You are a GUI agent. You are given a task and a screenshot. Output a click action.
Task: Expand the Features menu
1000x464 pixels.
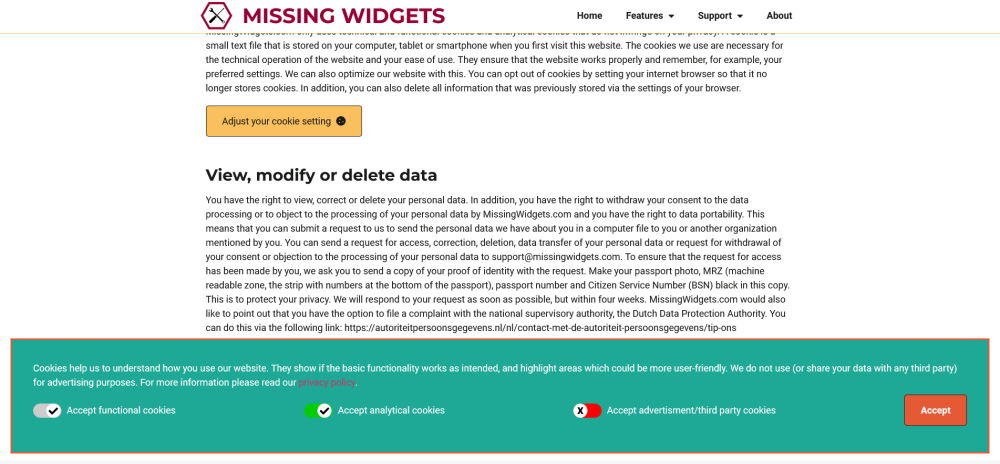[x=650, y=16]
